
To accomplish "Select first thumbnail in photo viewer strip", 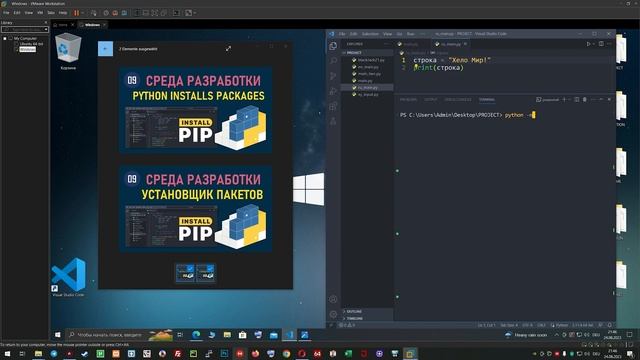I will [185, 273].
